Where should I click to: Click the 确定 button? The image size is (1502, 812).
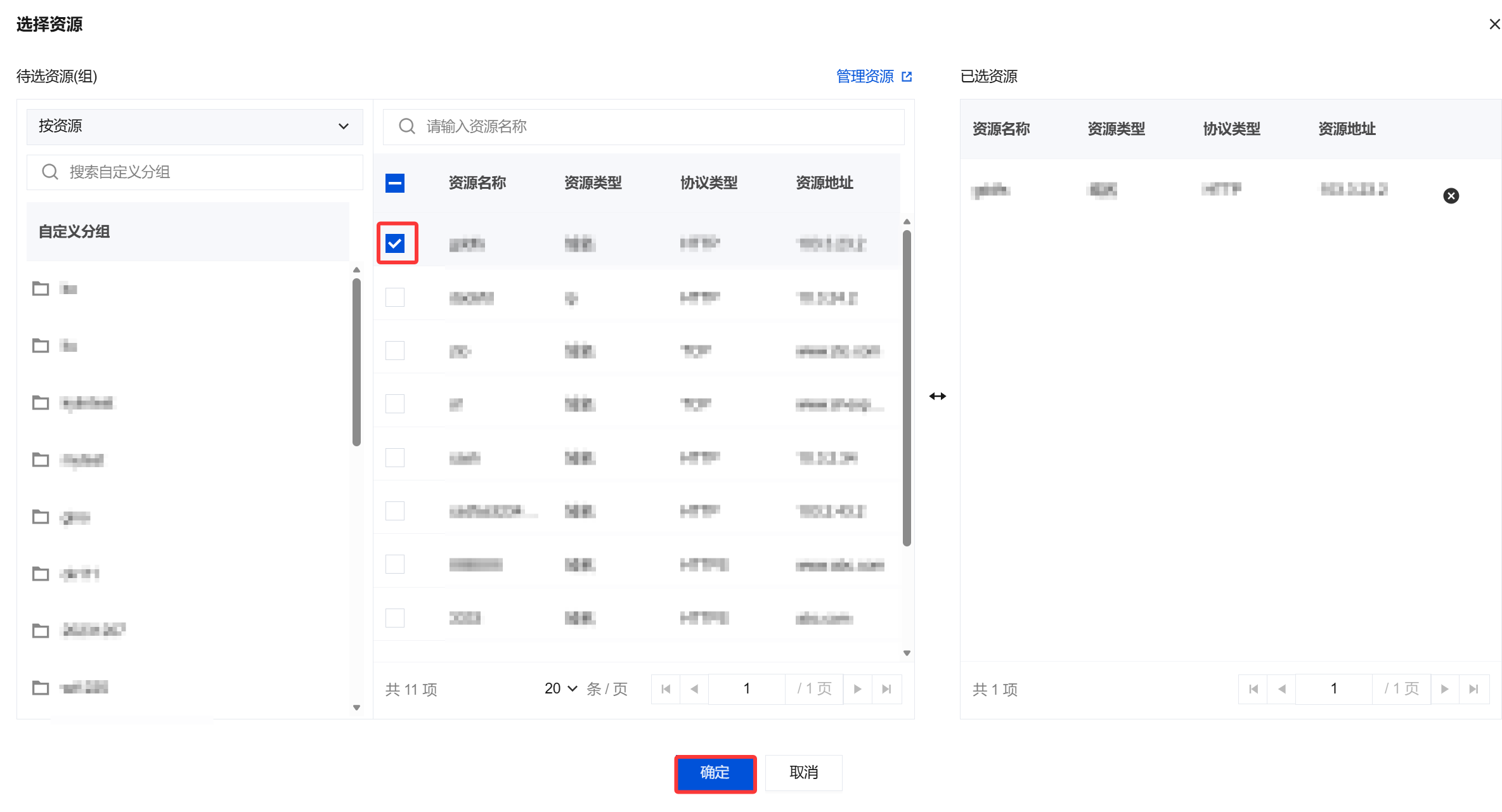click(715, 773)
